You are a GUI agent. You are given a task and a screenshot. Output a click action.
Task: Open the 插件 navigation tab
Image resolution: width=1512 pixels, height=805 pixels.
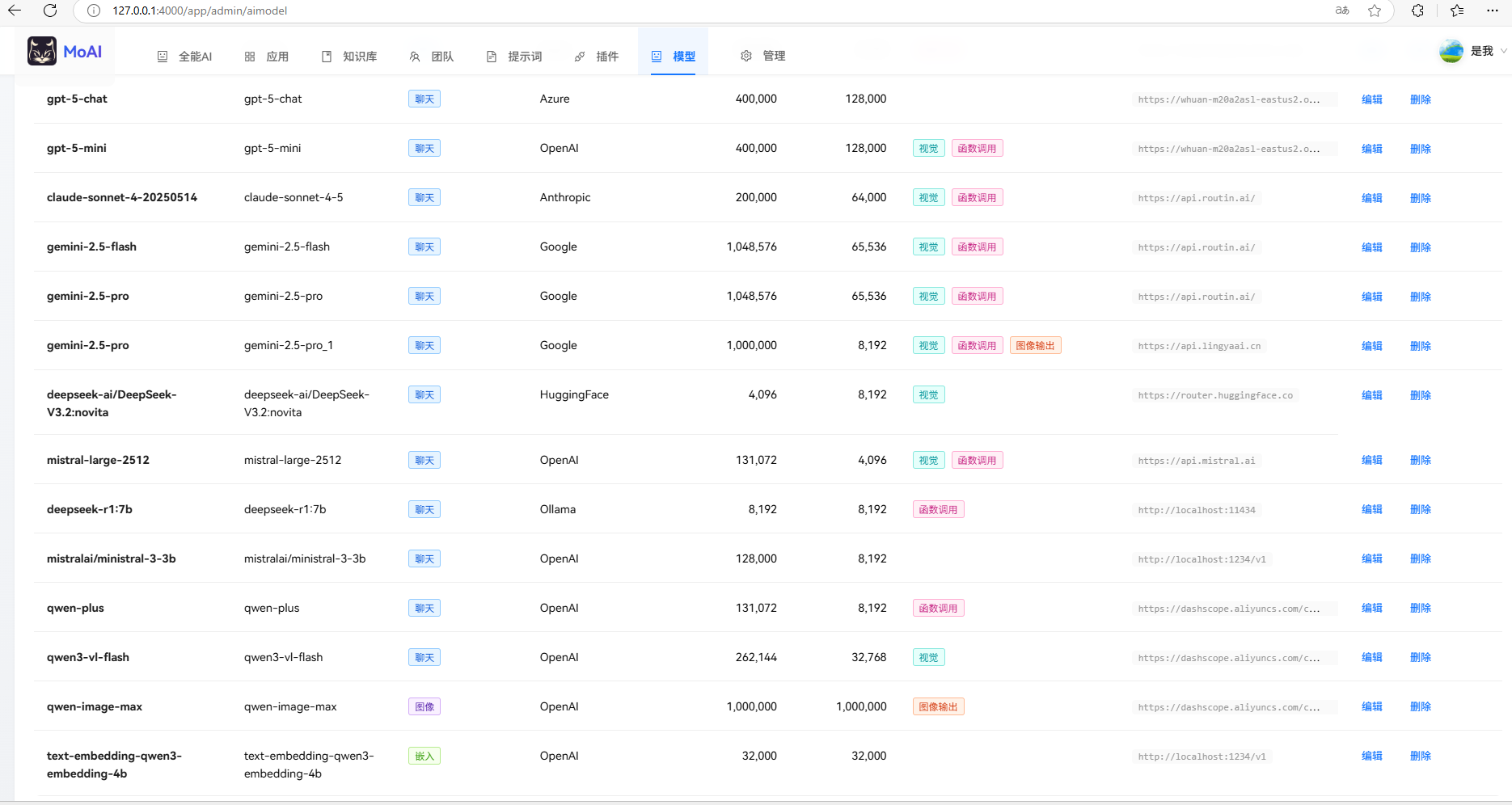(x=597, y=57)
